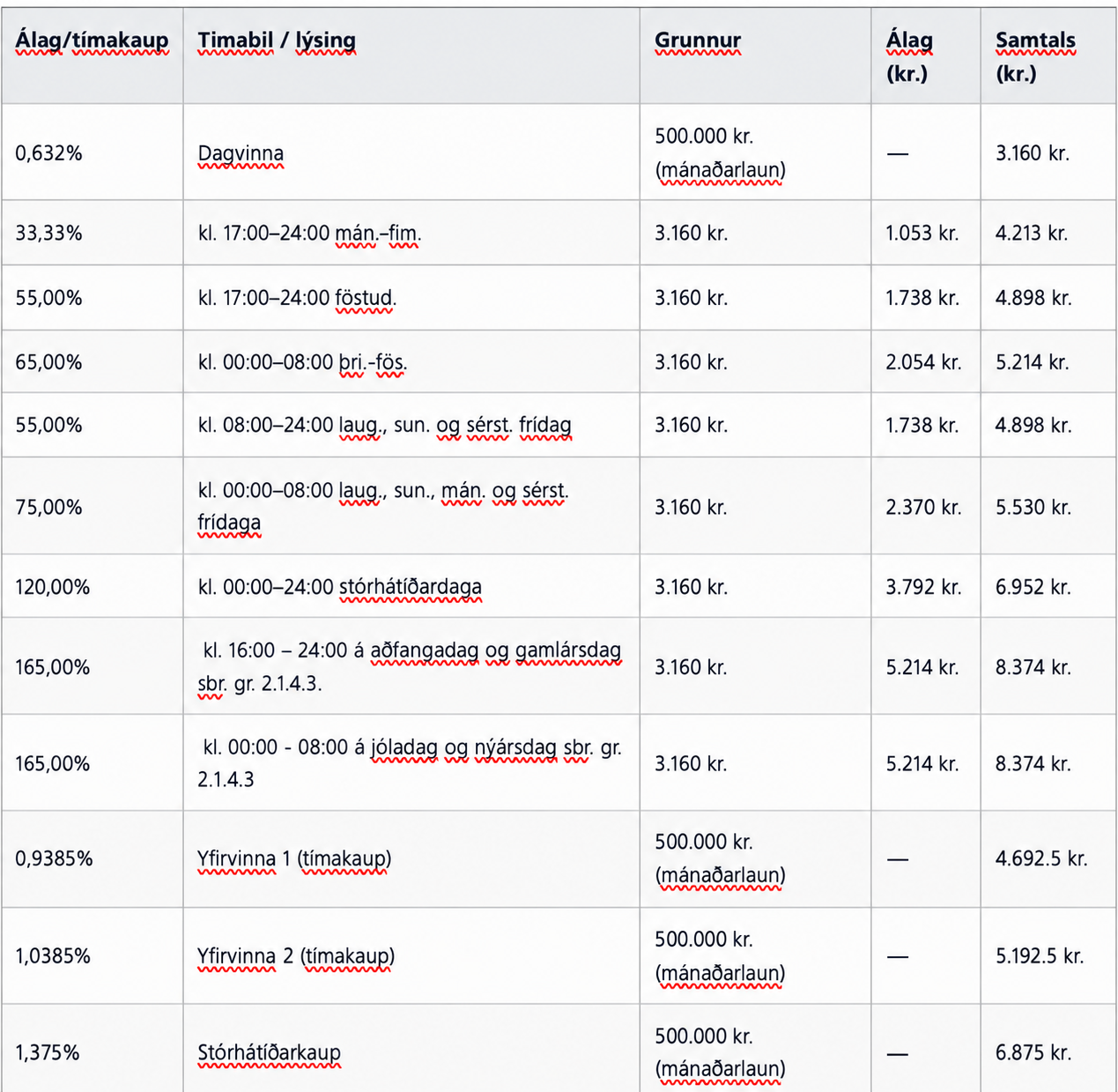Click the Álag/tímakaup column header
The image size is (1118, 1092).
[x=92, y=56]
